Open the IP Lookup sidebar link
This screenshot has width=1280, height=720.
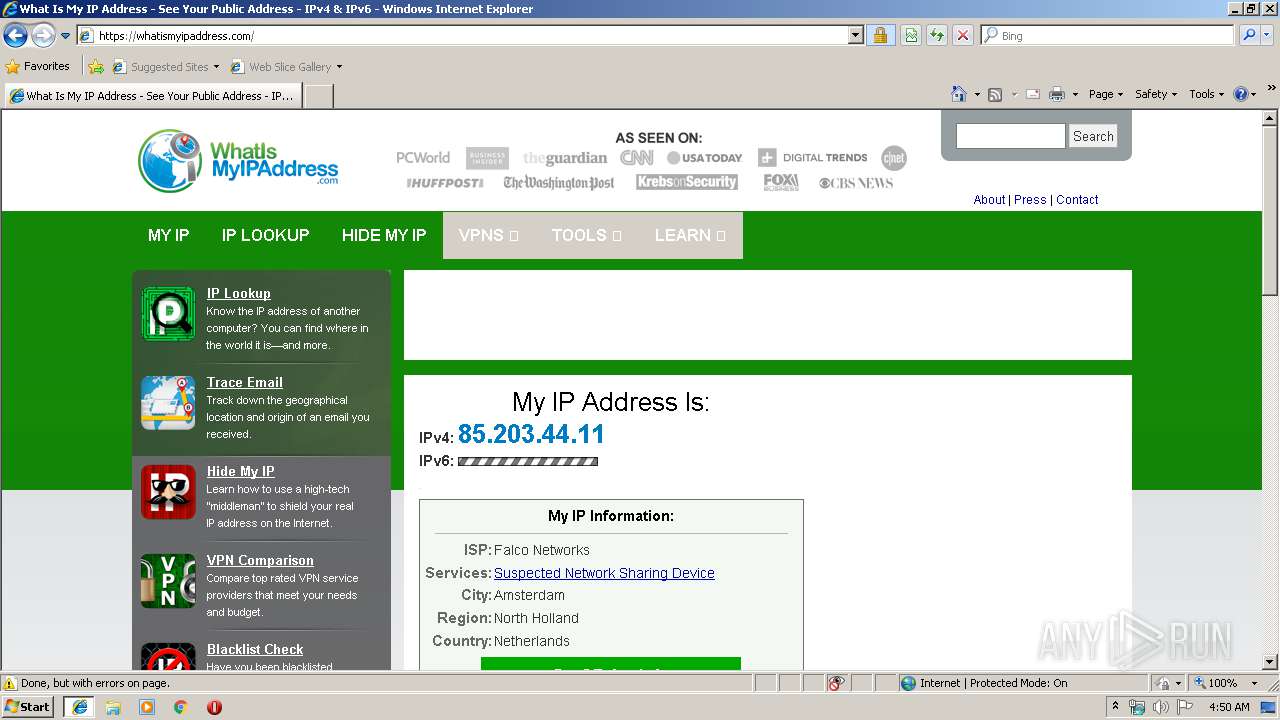[238, 293]
